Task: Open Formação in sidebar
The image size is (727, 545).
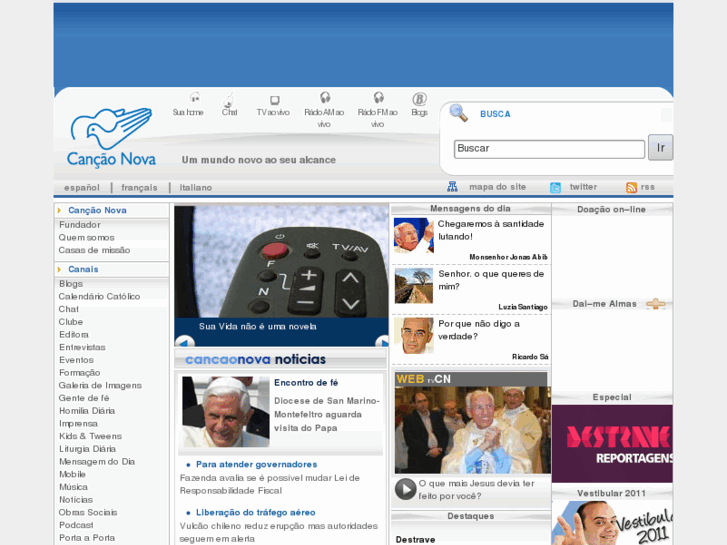Action: (x=79, y=373)
